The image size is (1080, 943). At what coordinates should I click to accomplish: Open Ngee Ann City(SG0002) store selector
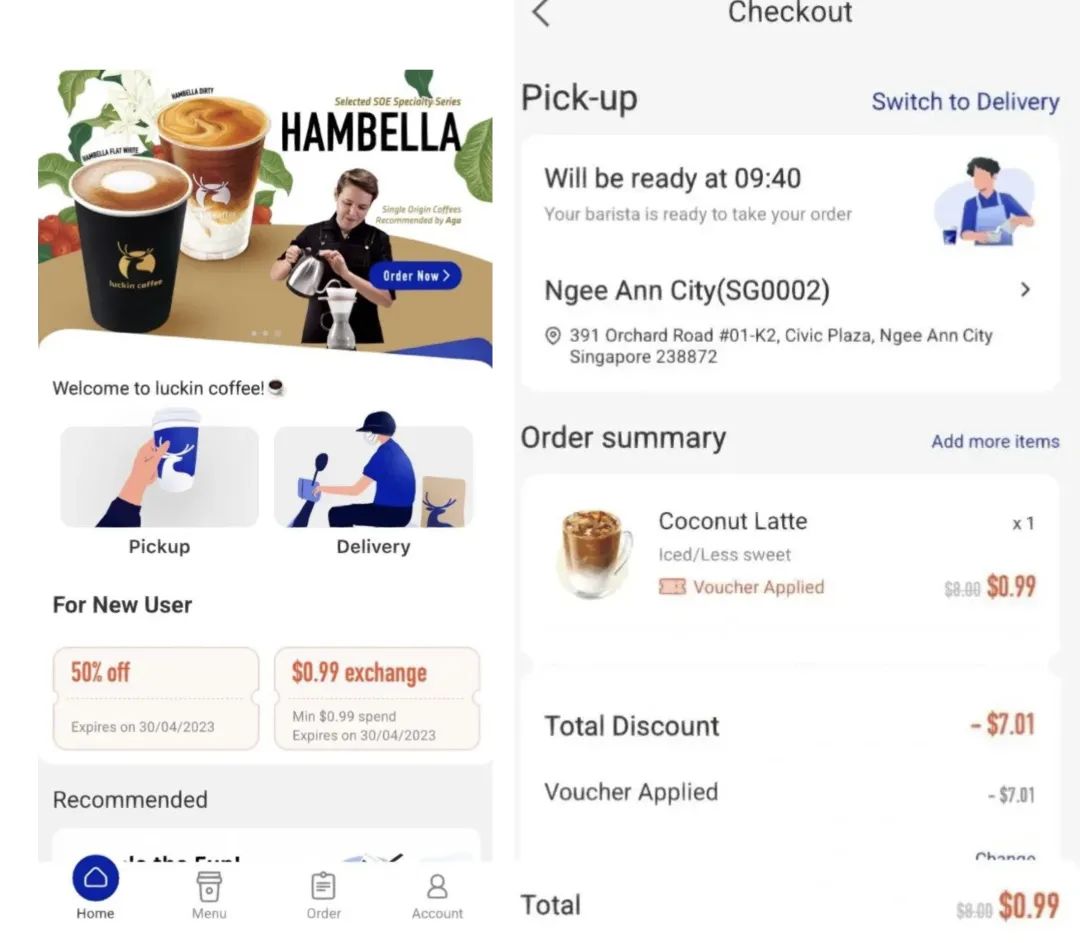tap(789, 290)
